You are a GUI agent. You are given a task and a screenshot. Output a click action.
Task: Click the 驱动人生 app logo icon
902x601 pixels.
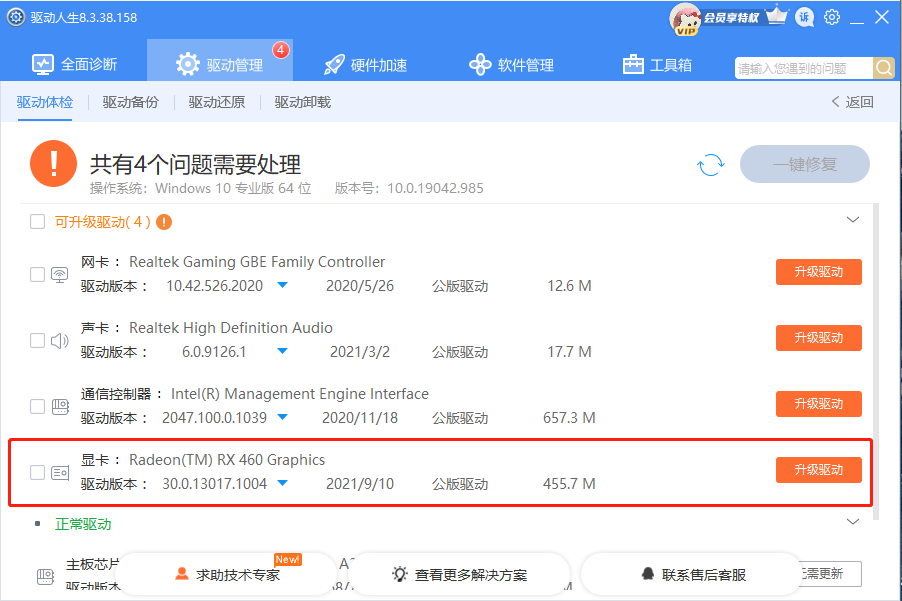click(16, 17)
